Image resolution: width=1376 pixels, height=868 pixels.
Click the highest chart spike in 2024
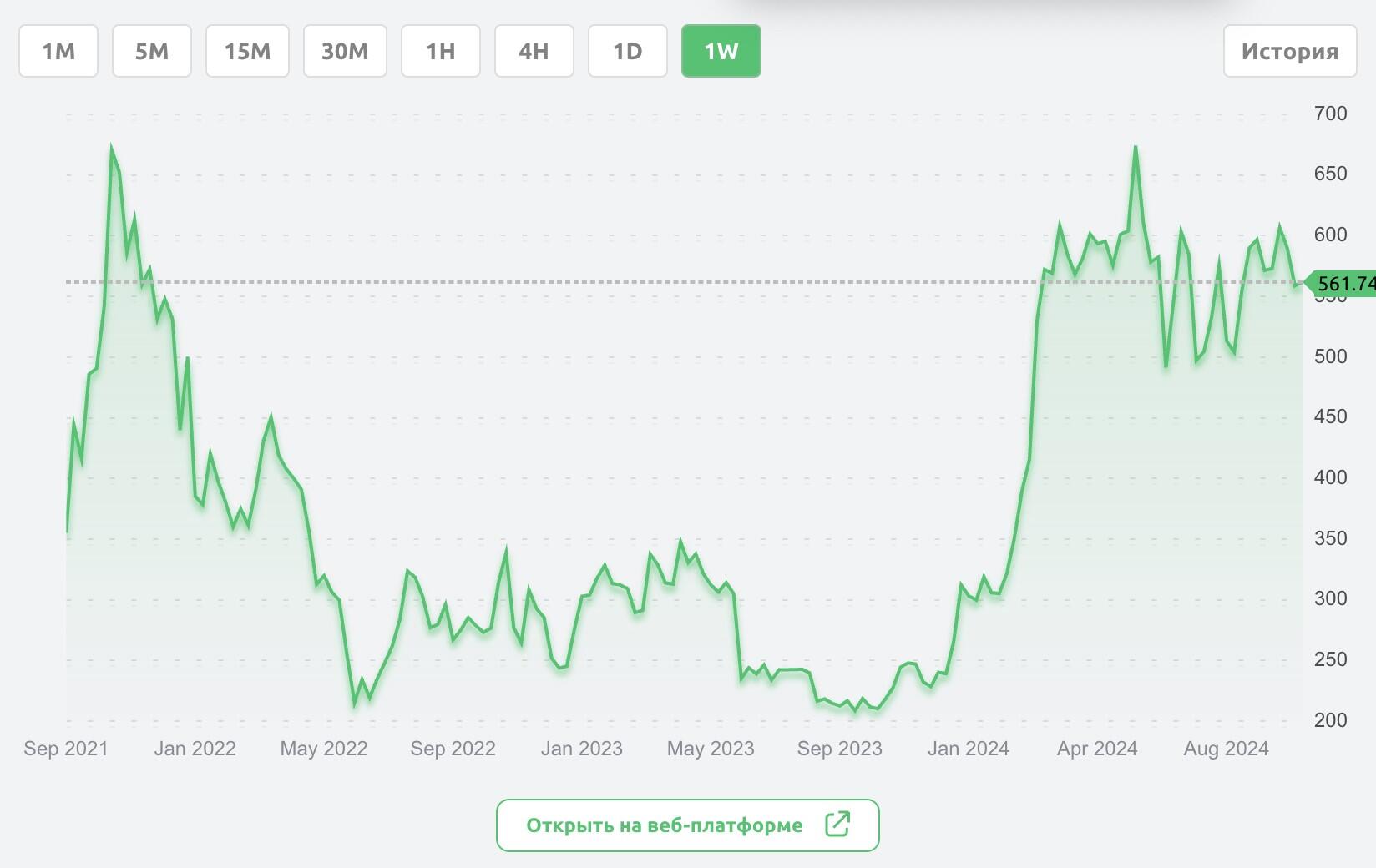(1136, 149)
